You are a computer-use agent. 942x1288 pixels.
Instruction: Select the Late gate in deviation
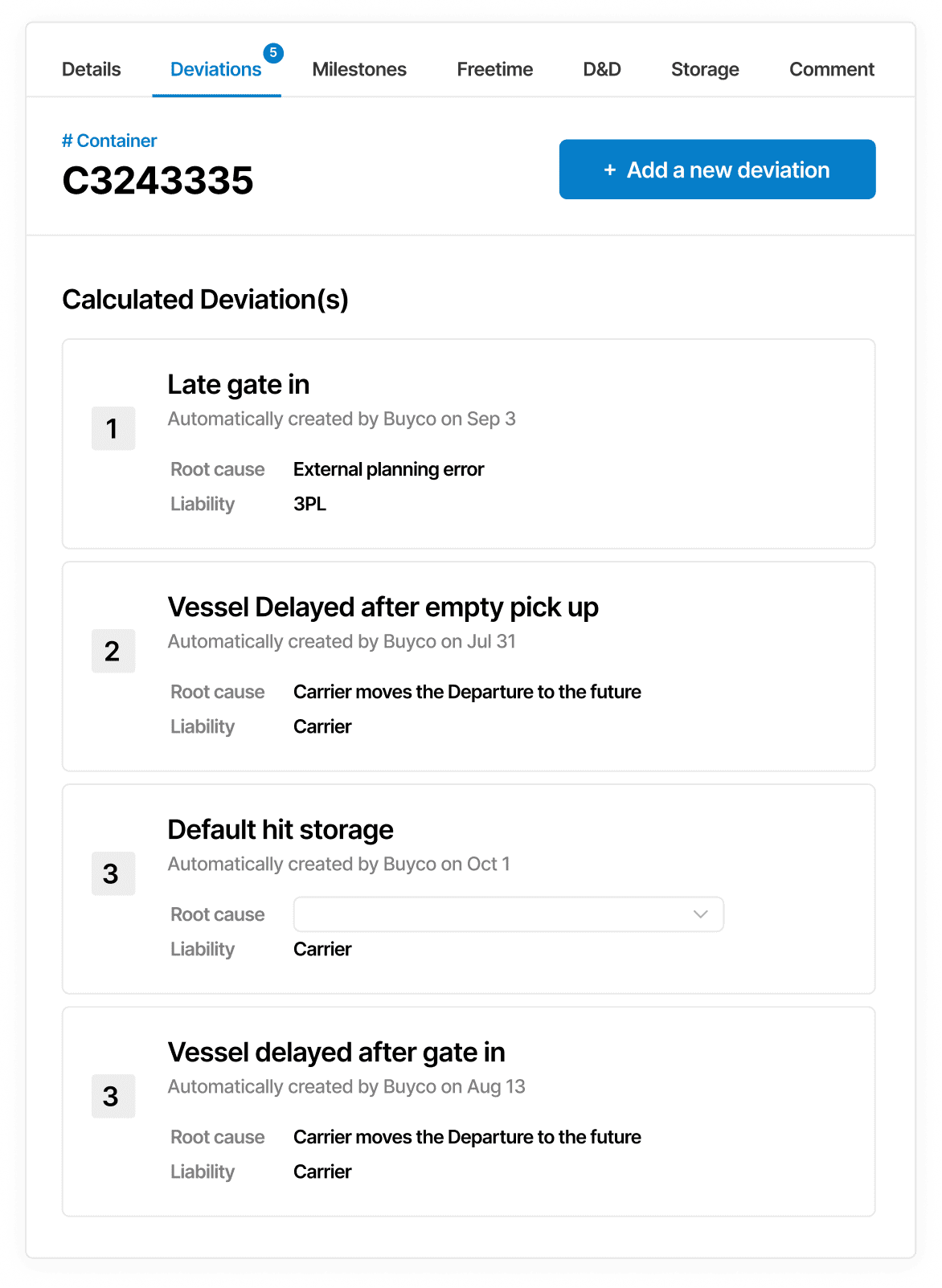238,385
